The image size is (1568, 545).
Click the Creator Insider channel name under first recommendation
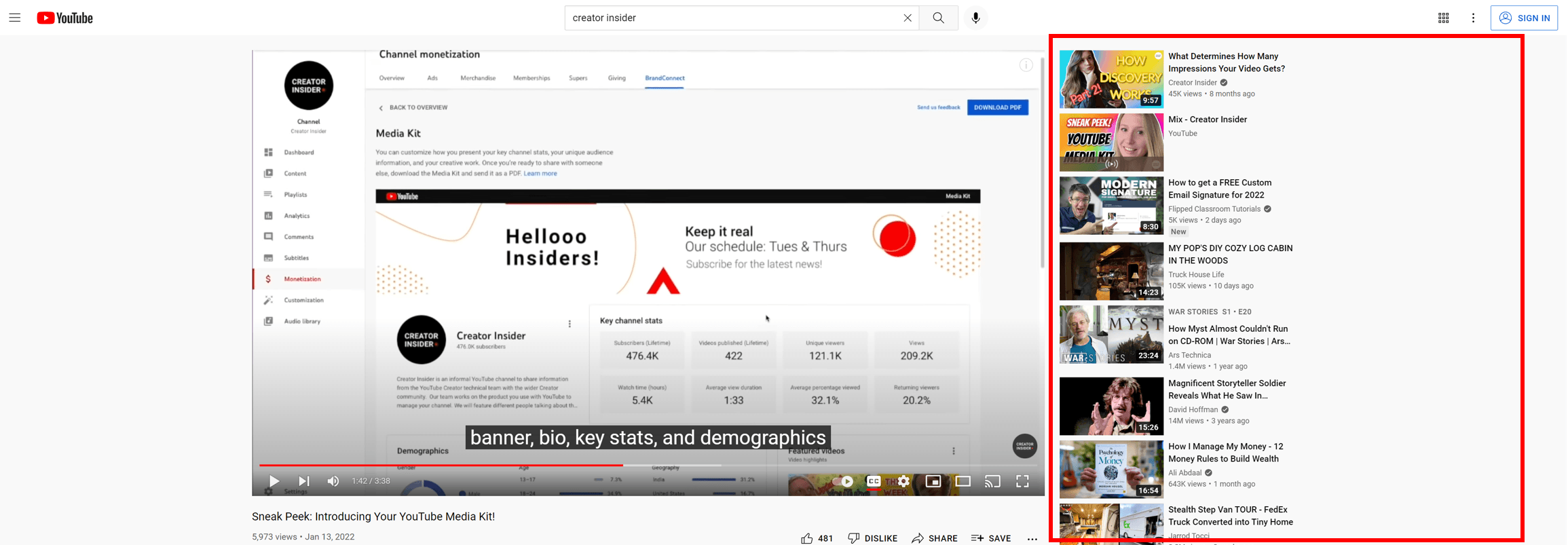pyautogui.click(x=1193, y=83)
